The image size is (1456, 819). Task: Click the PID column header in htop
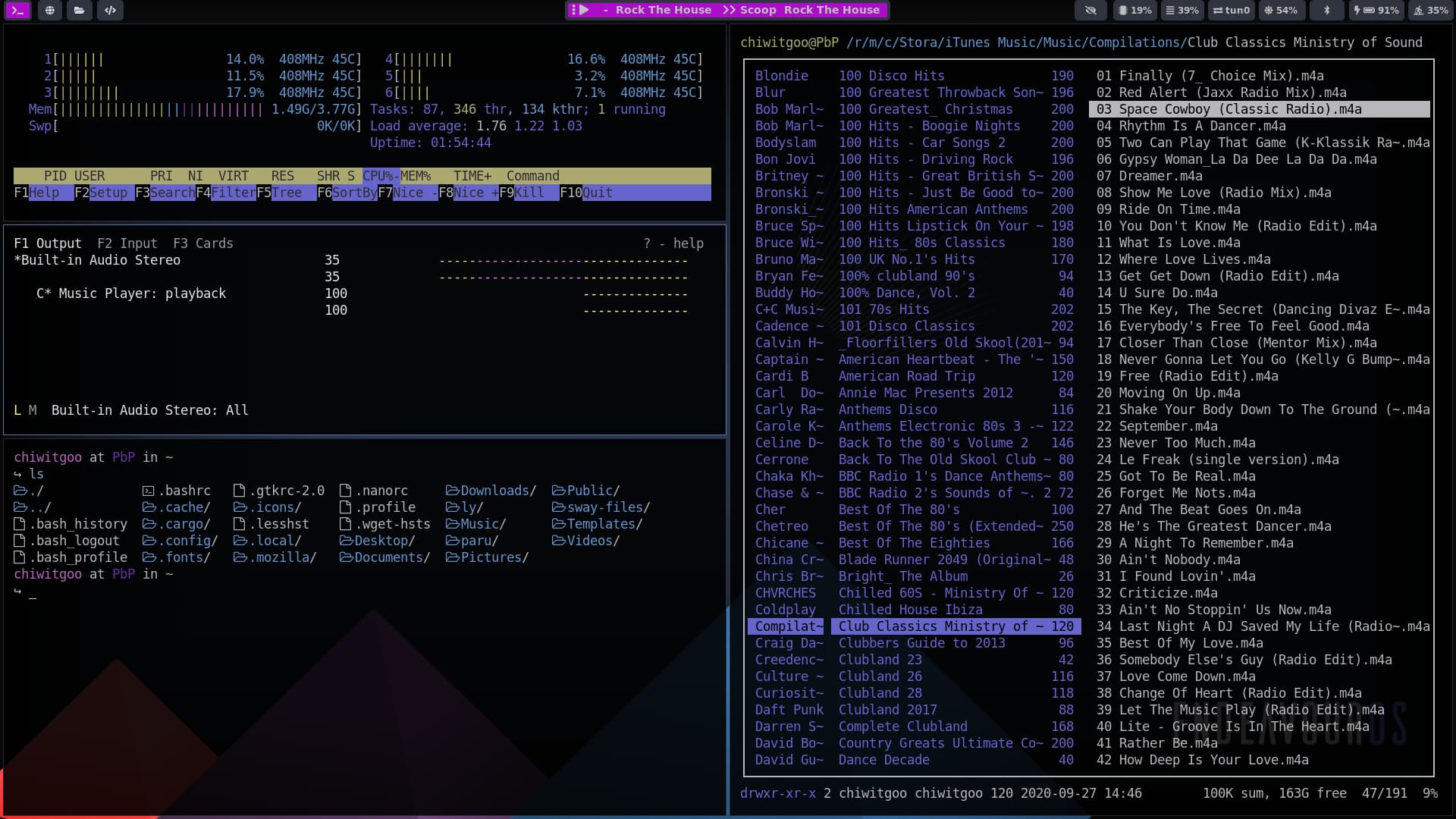pyautogui.click(x=55, y=176)
